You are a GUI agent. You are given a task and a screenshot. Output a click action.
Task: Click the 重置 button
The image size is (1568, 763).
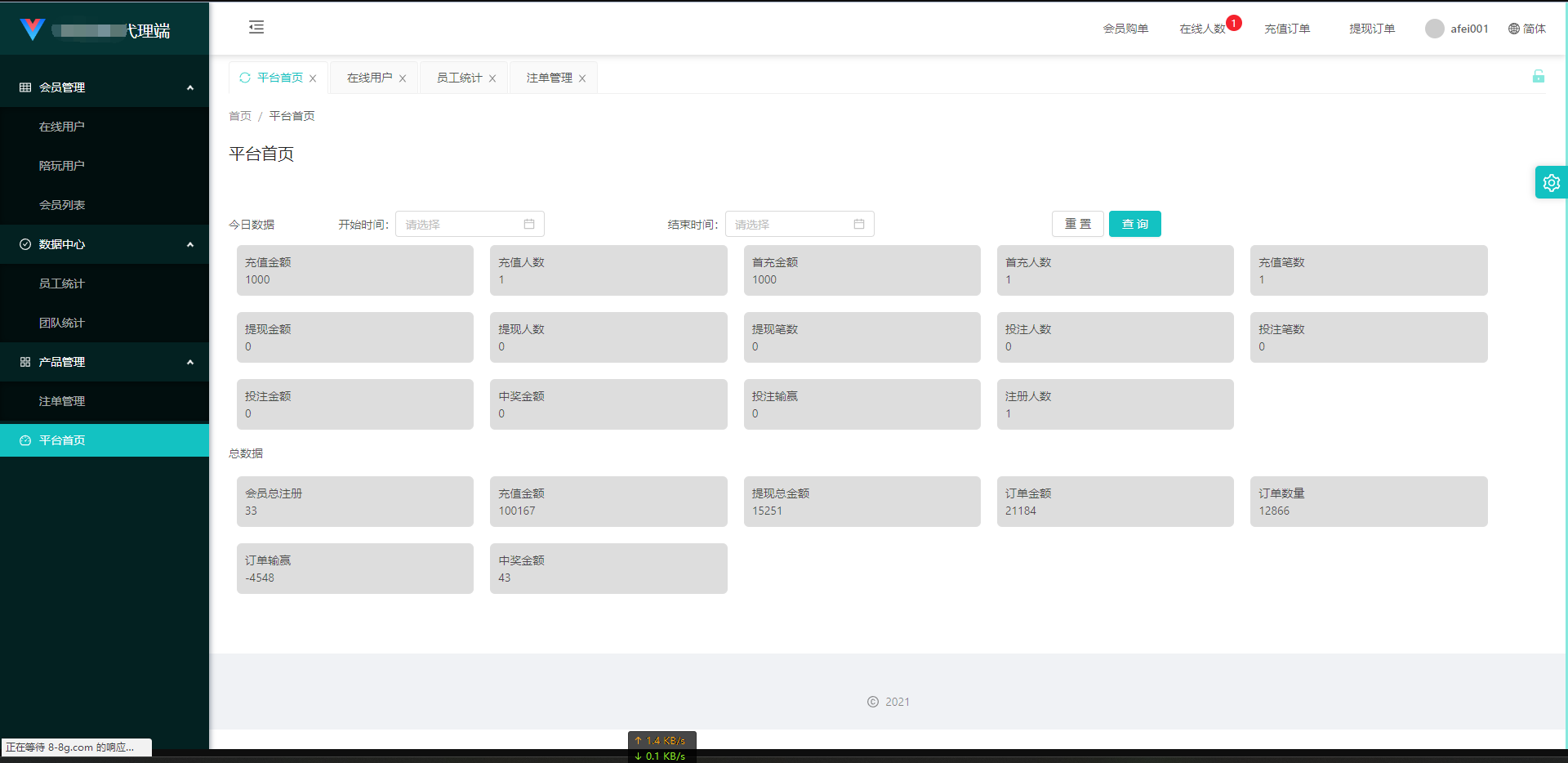pos(1077,224)
